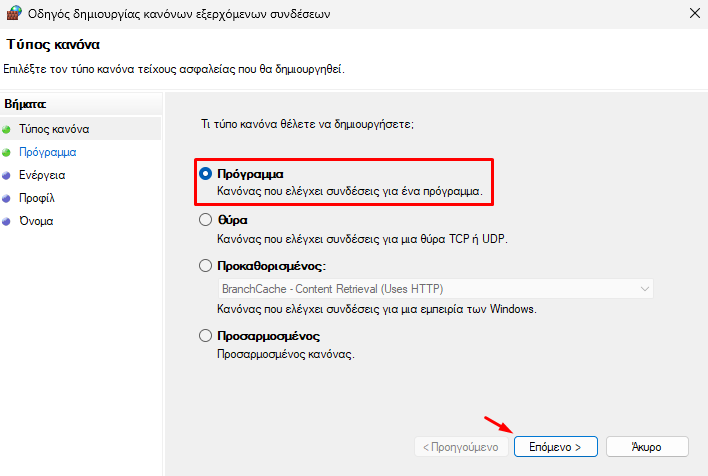Open the Όνομα step
Viewport: 708px width, 476px height.
pos(36,221)
